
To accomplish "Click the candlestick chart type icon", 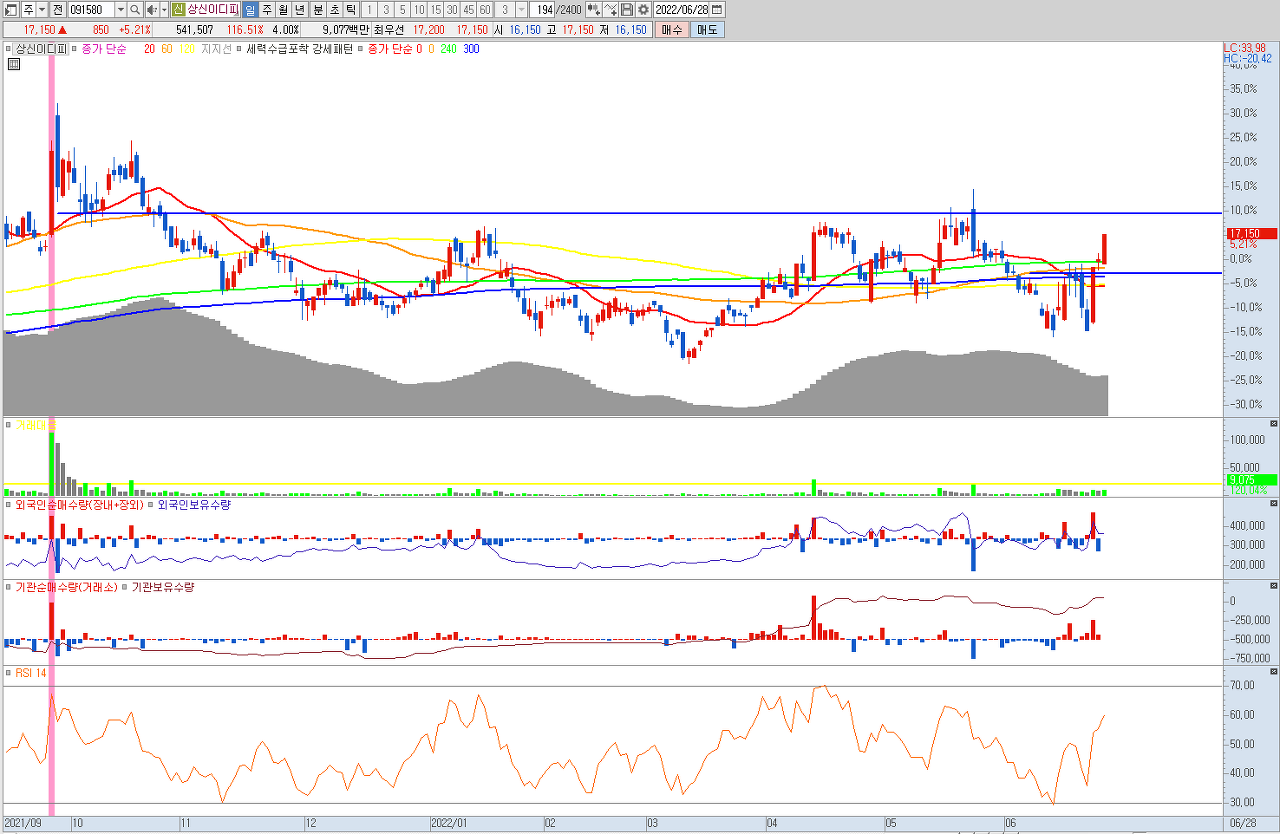I will 594,10.
